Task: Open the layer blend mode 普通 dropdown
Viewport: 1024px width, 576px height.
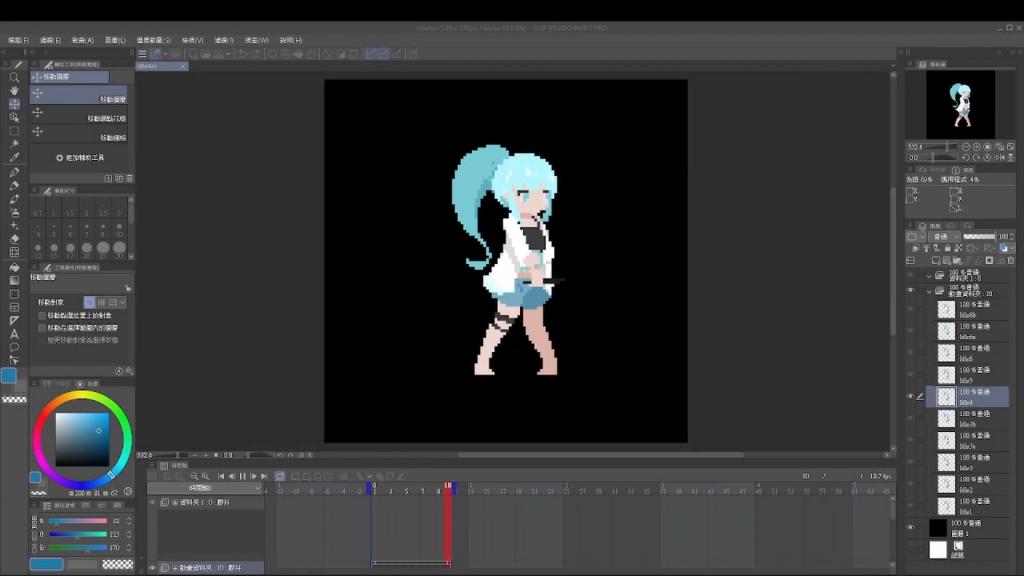Action: point(946,236)
